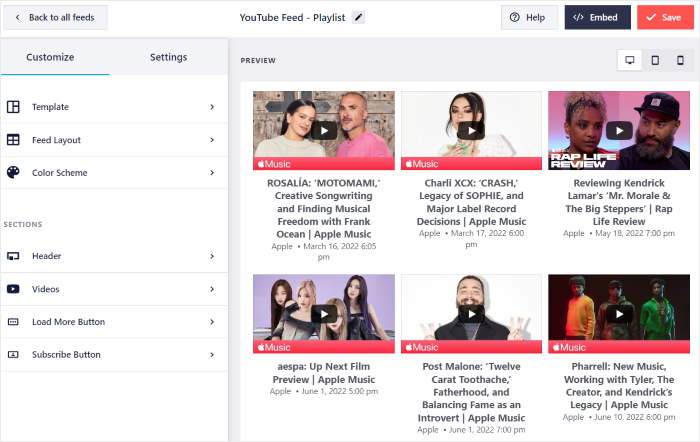This screenshot has width=700, height=442.
Task: Switch preview to mobile view icon
Action: point(680,60)
